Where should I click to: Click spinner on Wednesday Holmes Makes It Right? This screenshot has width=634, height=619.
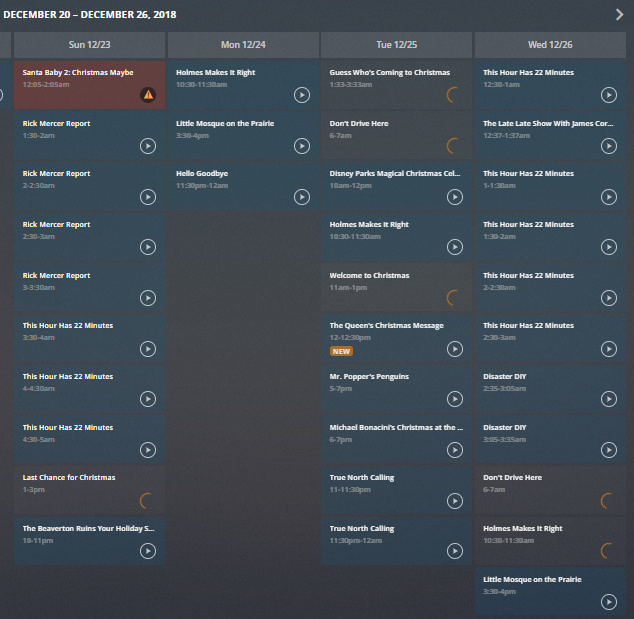coord(607,551)
